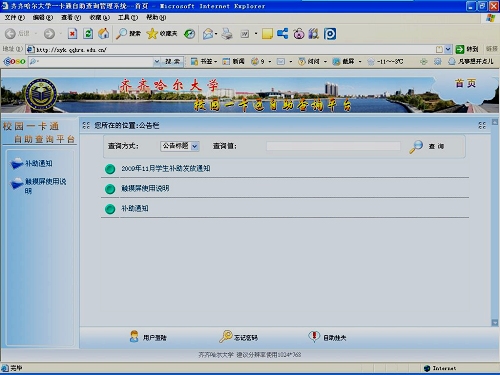Click the browser Refresh icon
Screen dimensions: 500x375
(x=88, y=33)
